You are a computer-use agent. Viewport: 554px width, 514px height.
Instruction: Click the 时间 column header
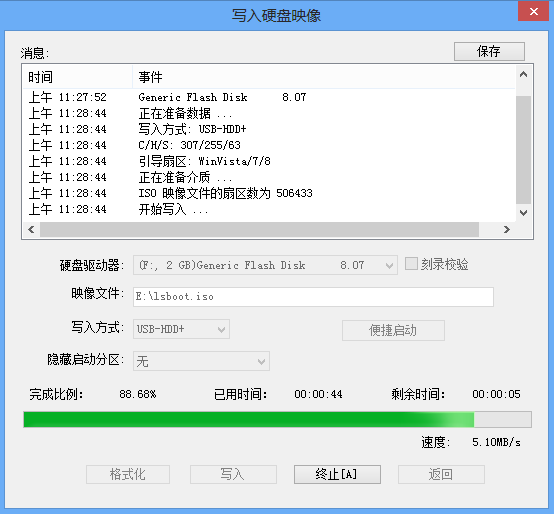click(78, 77)
